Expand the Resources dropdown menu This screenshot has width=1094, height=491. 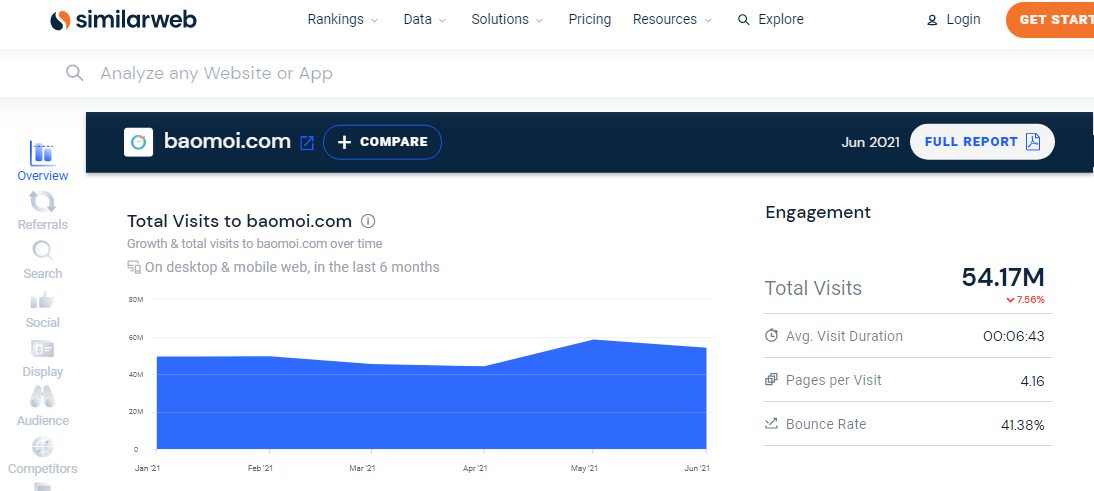pos(673,20)
